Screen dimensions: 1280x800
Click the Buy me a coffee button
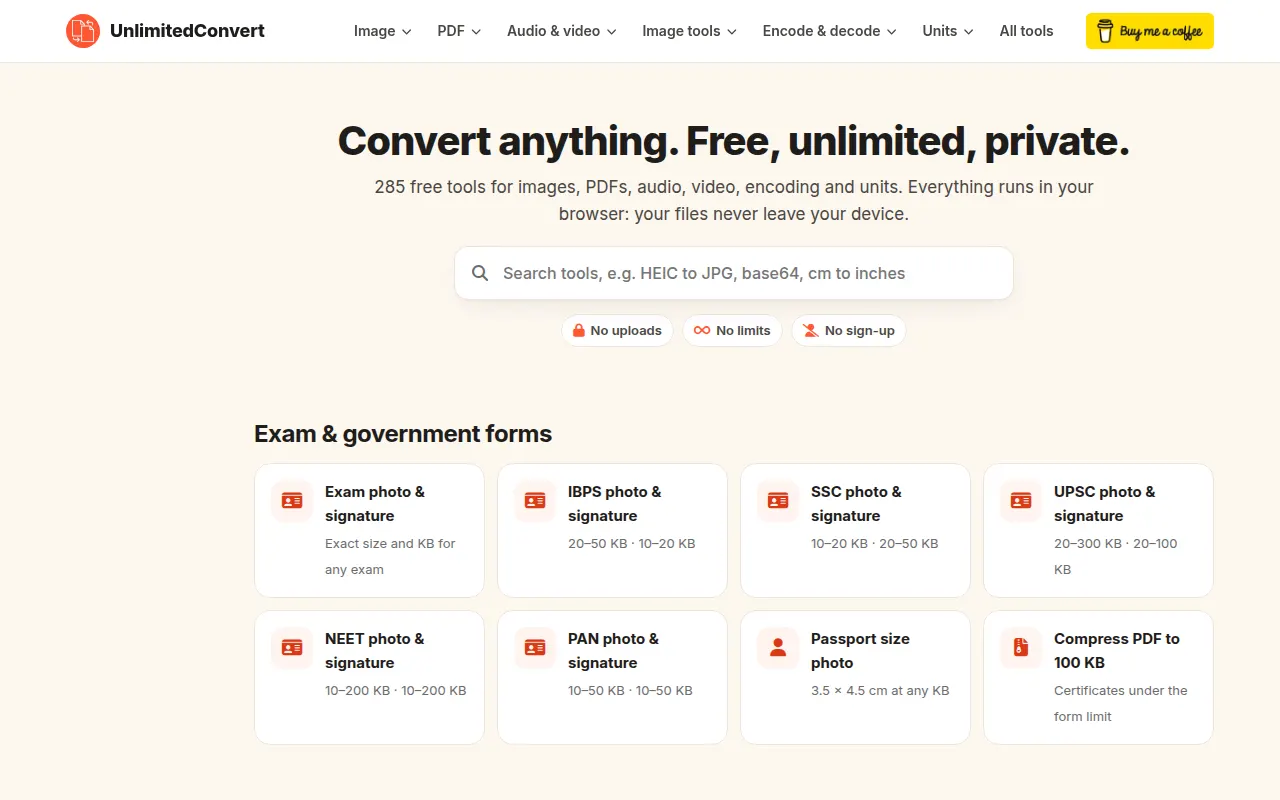1150,31
